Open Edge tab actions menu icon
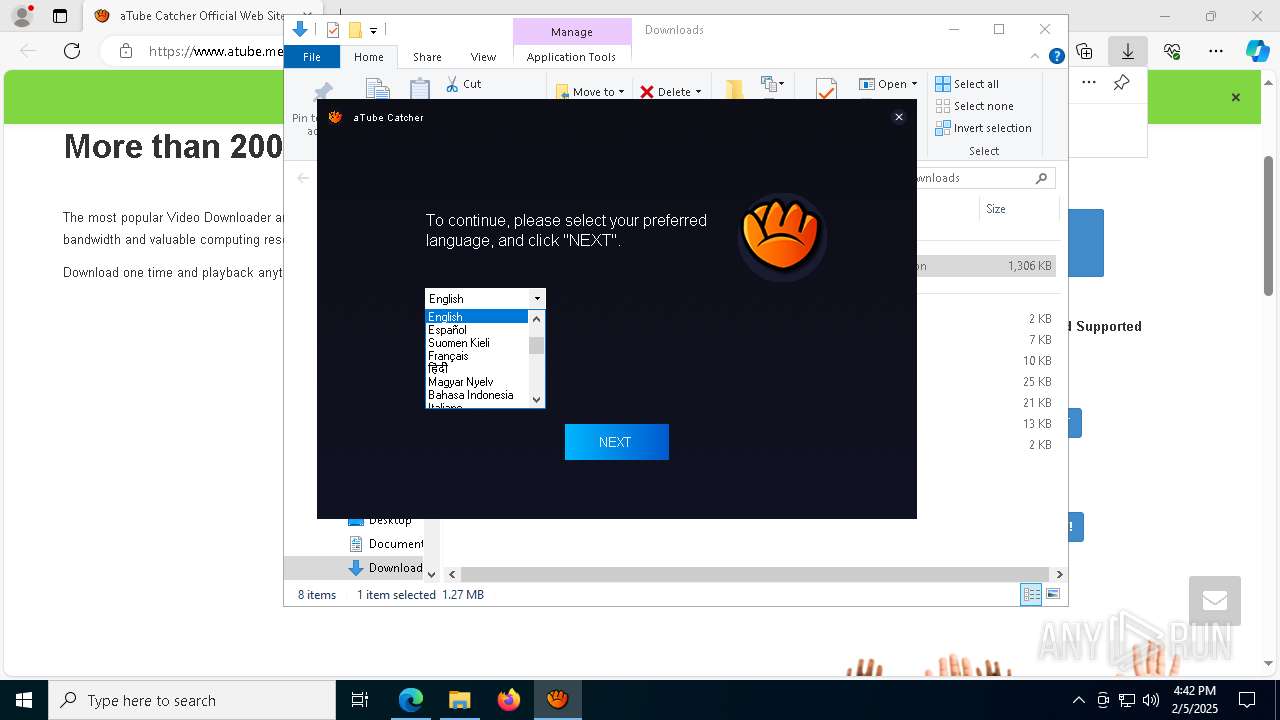 [x=60, y=16]
